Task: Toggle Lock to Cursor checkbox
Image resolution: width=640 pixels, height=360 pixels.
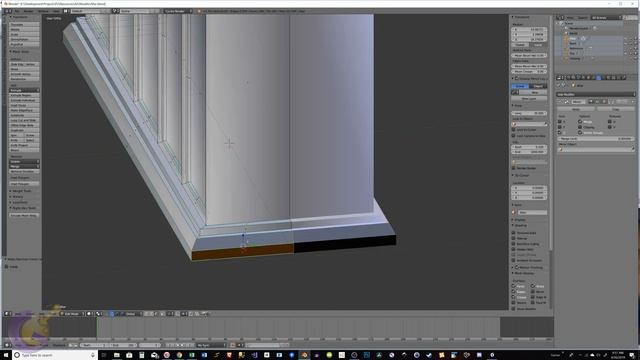Action: coord(513,130)
